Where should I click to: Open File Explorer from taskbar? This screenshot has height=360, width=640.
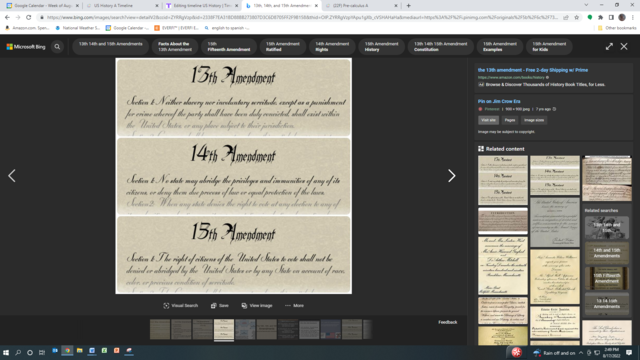click(x=80, y=351)
